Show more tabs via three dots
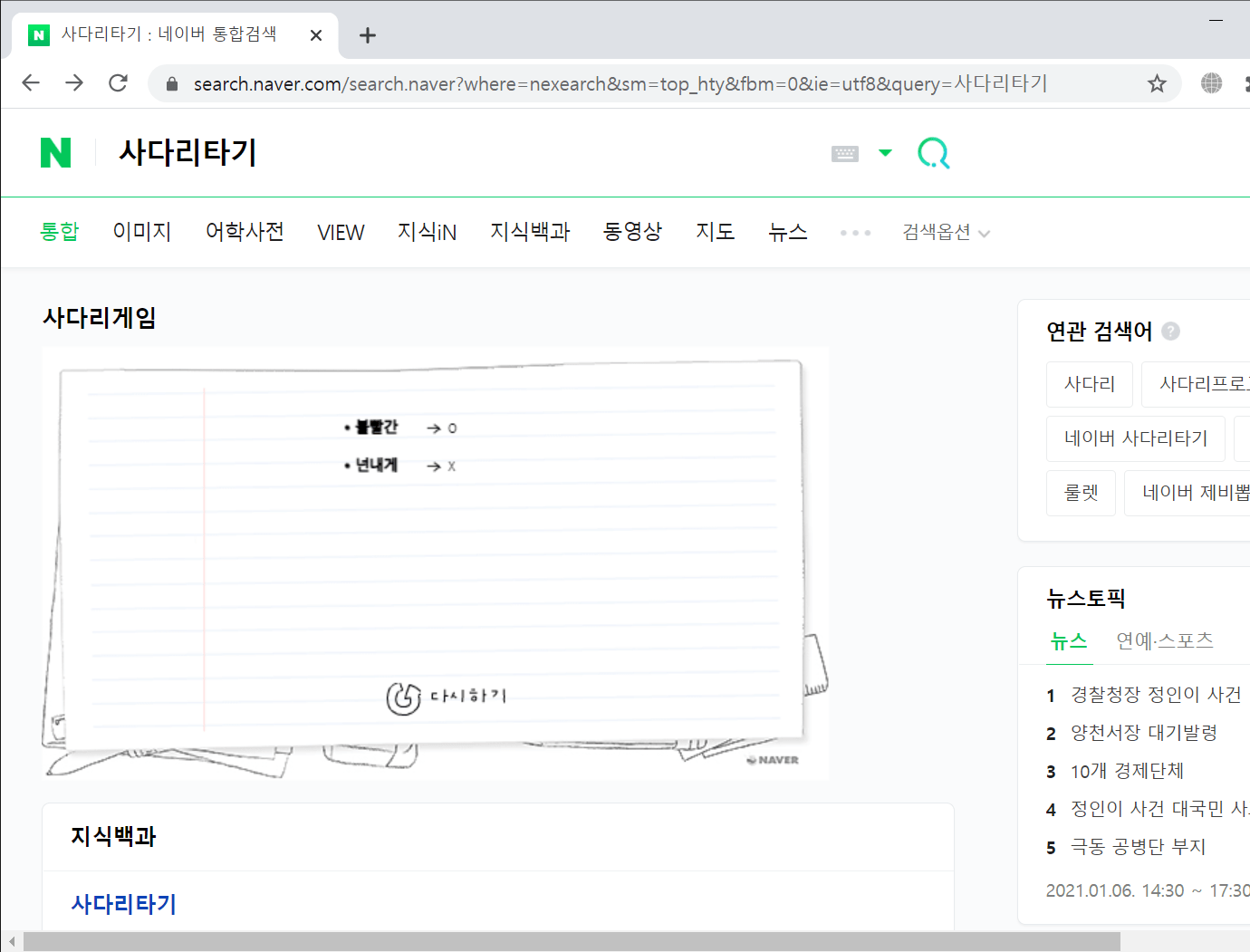1250x952 pixels. coord(855,233)
